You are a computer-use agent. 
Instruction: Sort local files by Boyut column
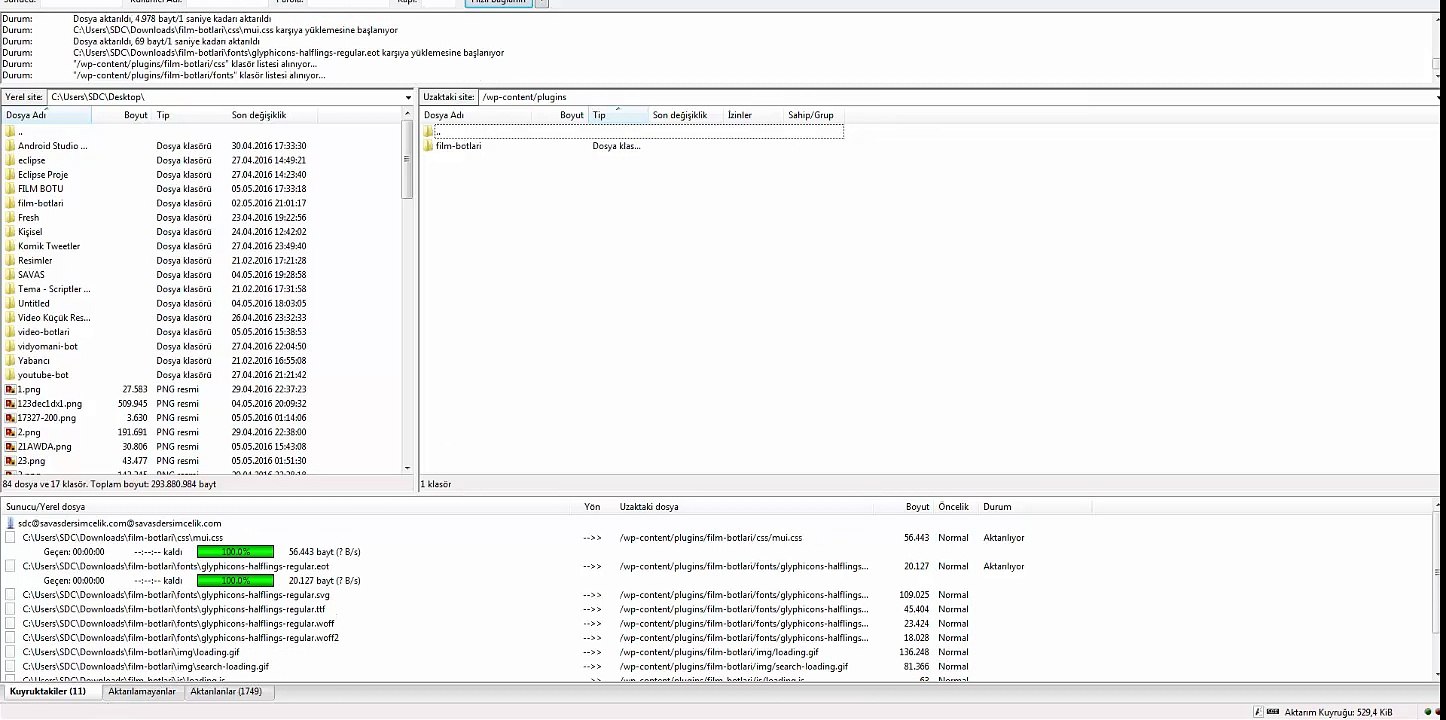tap(122, 115)
